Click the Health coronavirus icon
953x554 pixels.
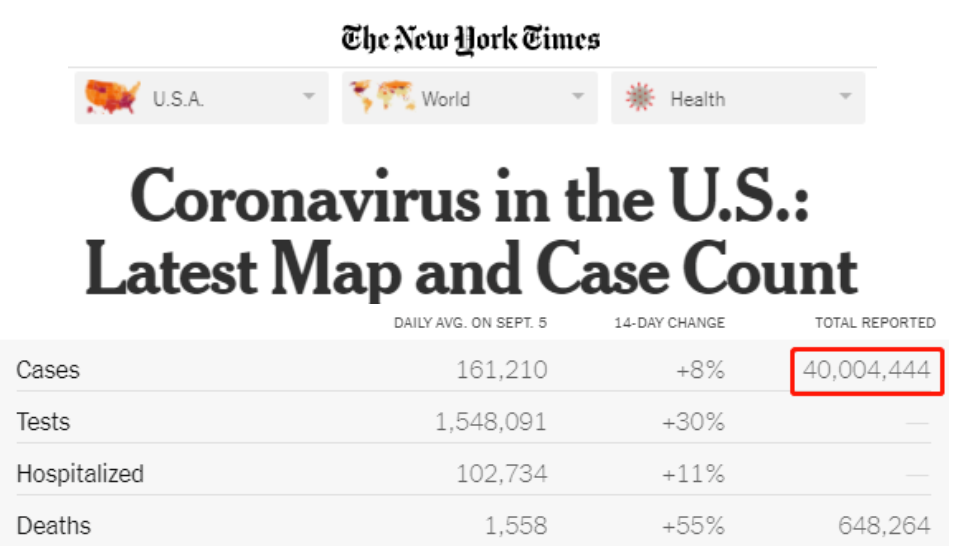click(639, 97)
